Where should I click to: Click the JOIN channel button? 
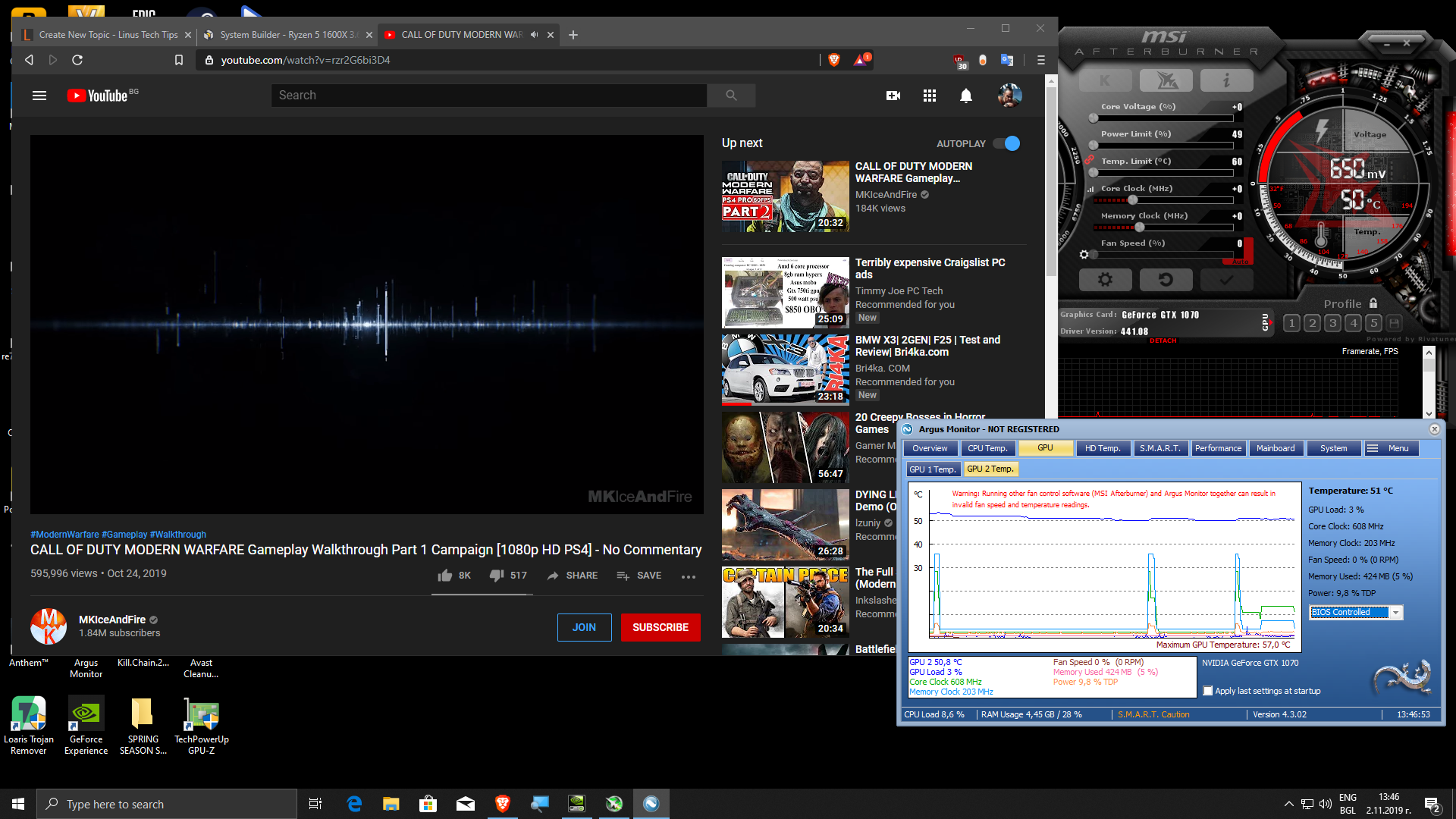(x=584, y=627)
